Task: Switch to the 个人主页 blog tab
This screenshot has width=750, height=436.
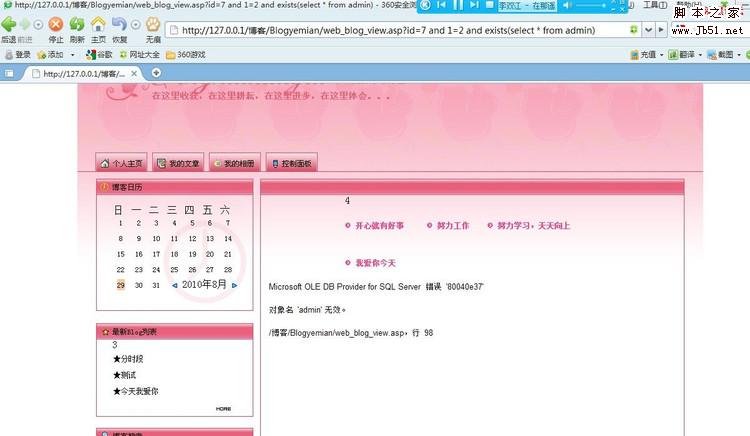Action: [121, 163]
